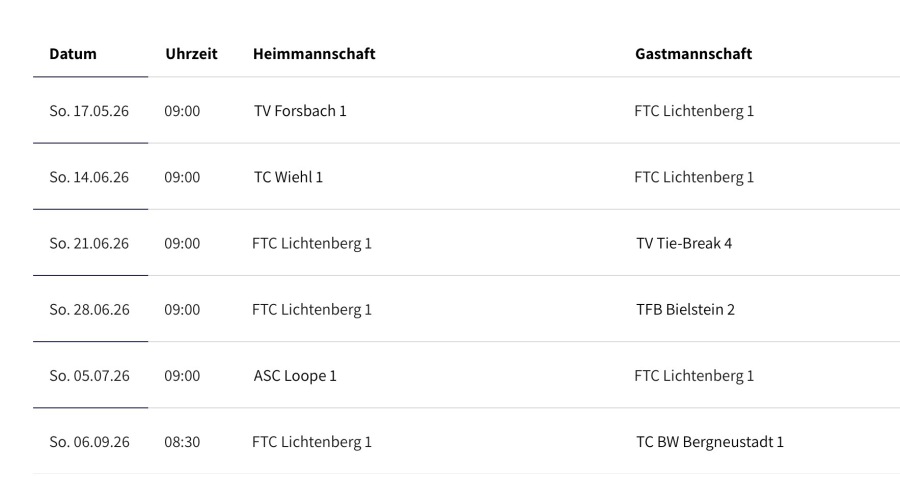Click the Heimmannschaft column header

(314, 54)
